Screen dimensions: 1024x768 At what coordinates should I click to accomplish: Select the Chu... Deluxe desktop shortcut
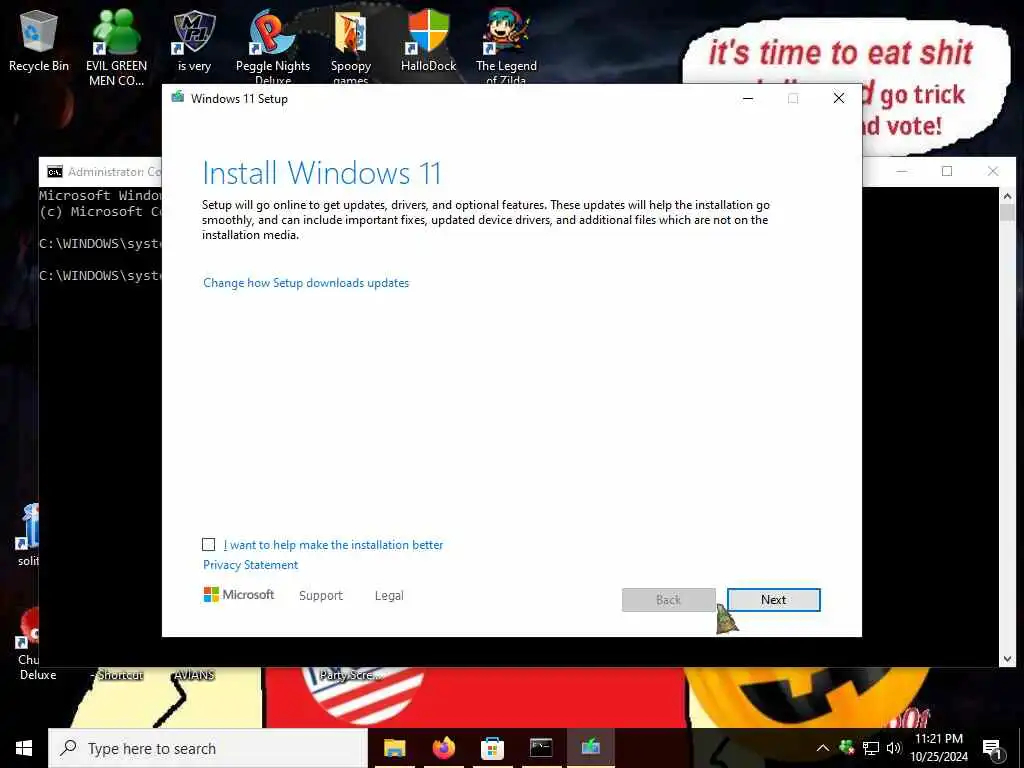coord(30,643)
